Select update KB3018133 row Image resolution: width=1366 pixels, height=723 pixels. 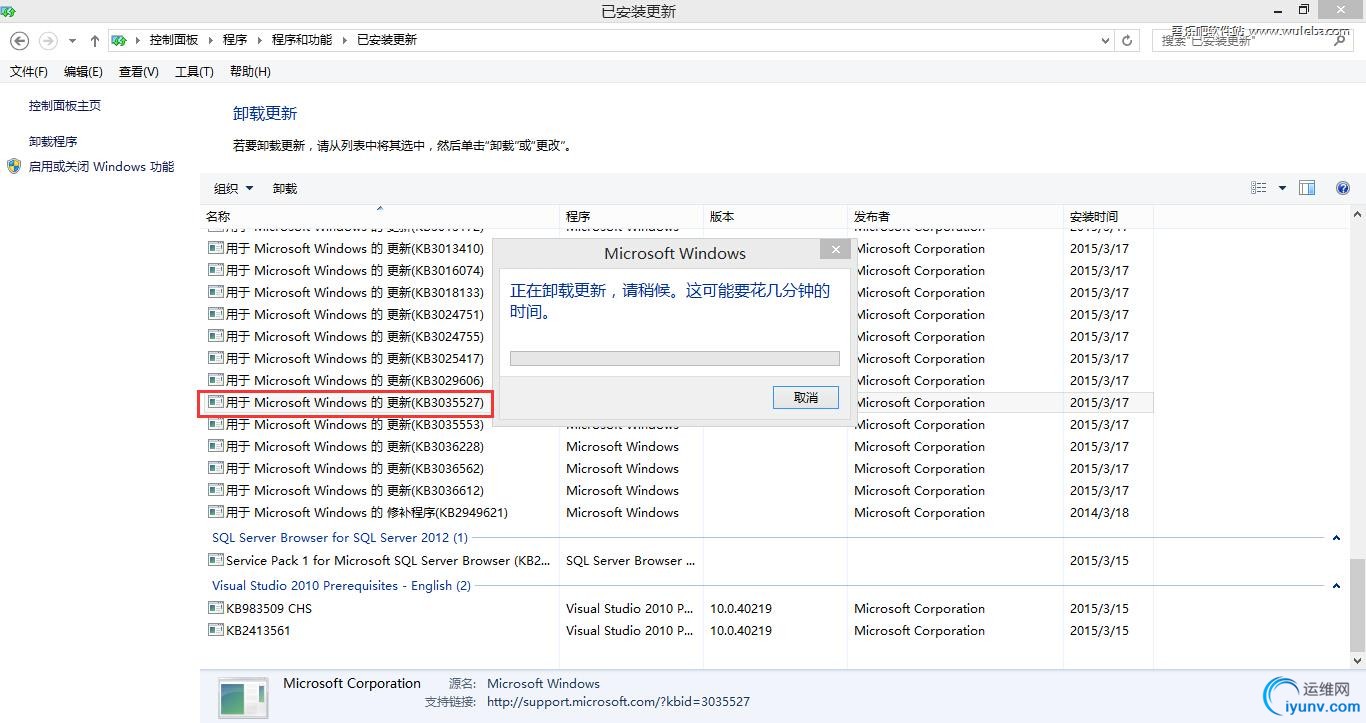(677, 293)
